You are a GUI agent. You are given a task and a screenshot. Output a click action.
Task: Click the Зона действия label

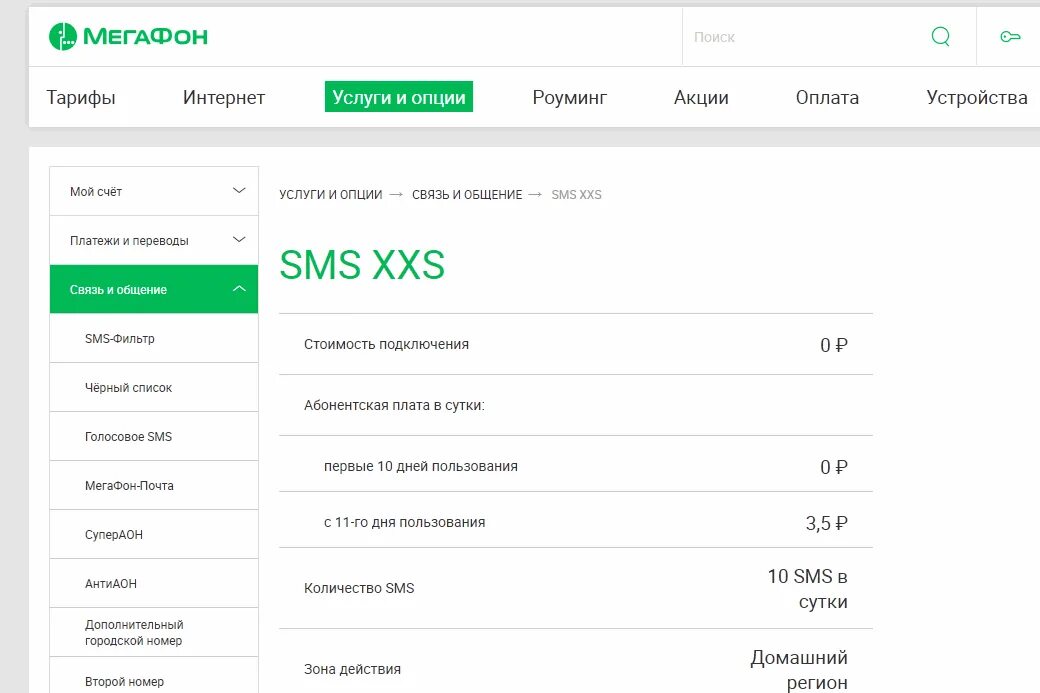[352, 669]
